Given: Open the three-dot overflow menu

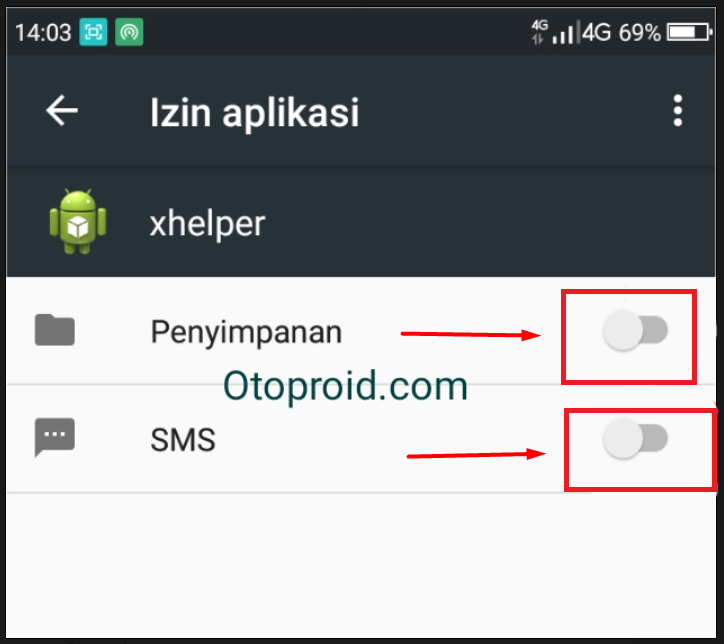Looking at the screenshot, I should coord(677,111).
